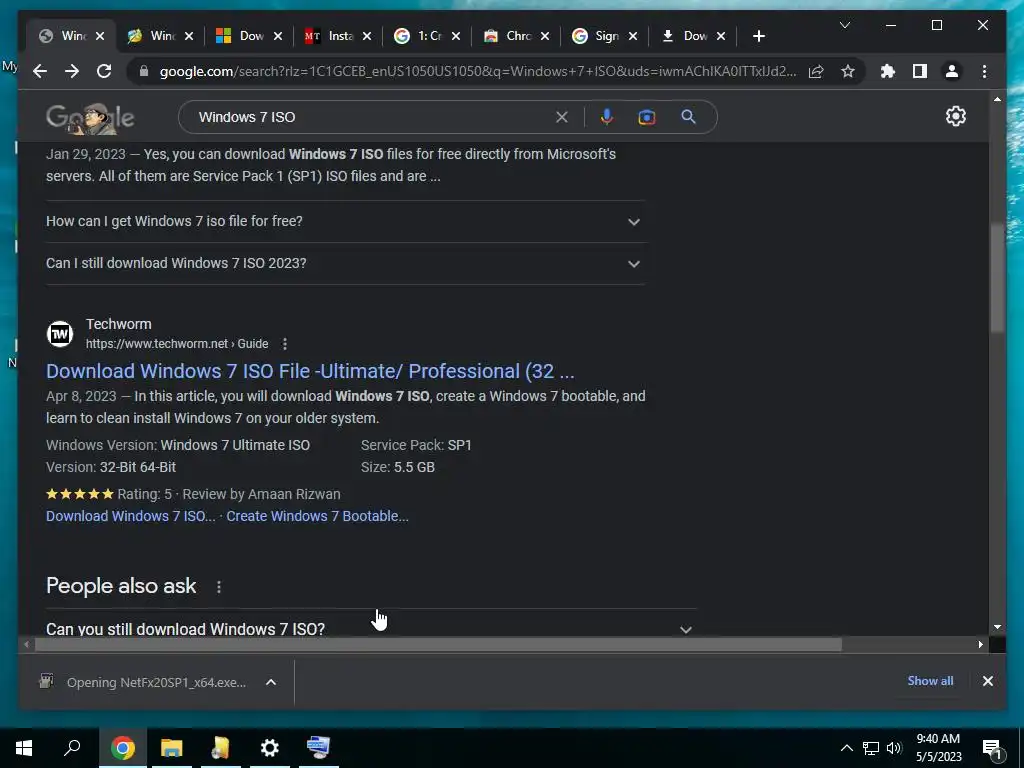Open File Explorer from the taskbar
This screenshot has height=768, width=1024.
click(x=172, y=748)
